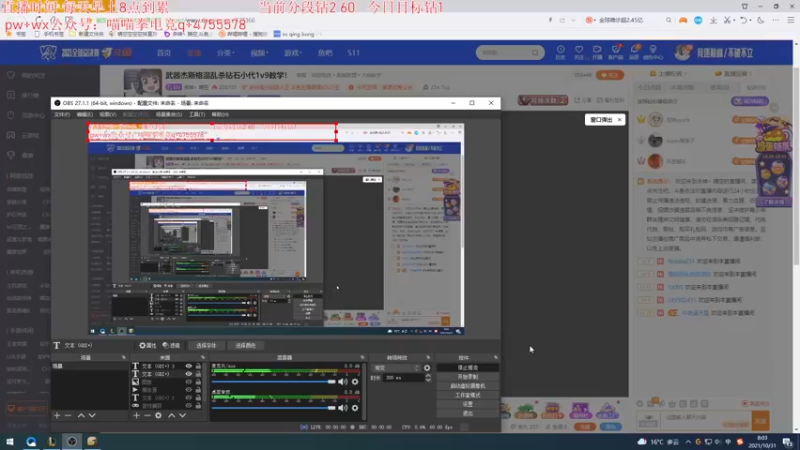
Task: Open source properties with the gear icon below the Sources list
Action: pyautogui.click(x=158, y=416)
